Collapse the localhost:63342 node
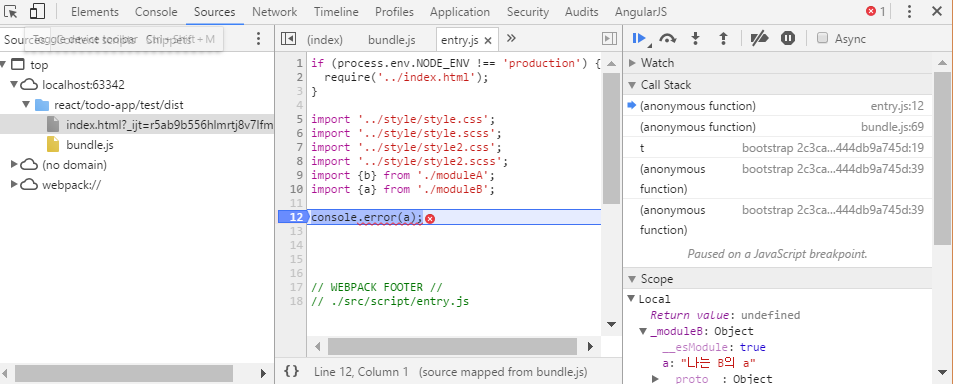The image size is (953, 384). pos(15,84)
